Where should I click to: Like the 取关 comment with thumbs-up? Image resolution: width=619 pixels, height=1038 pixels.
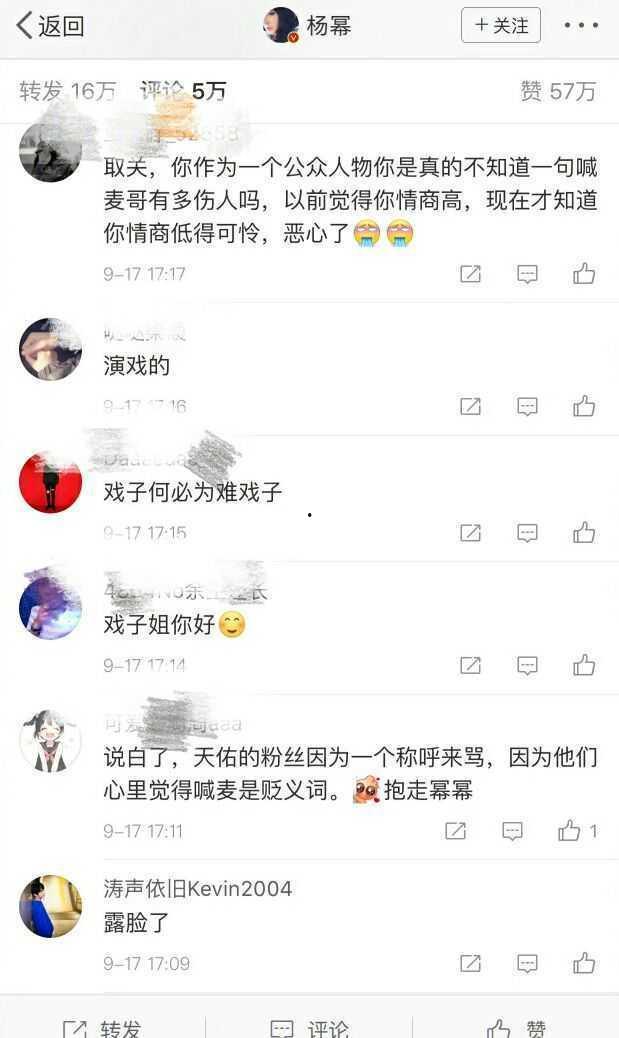pos(584,273)
